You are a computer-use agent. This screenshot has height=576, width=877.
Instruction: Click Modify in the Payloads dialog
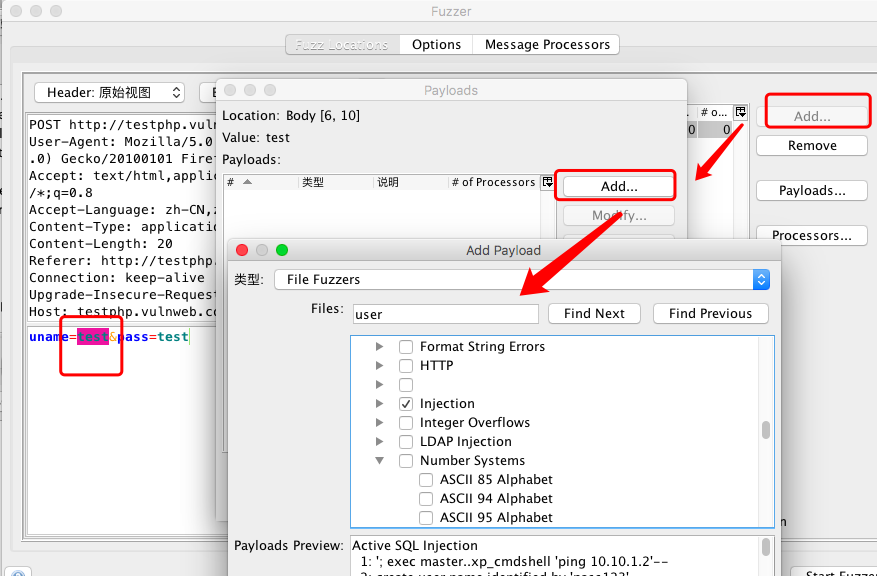pos(619,216)
